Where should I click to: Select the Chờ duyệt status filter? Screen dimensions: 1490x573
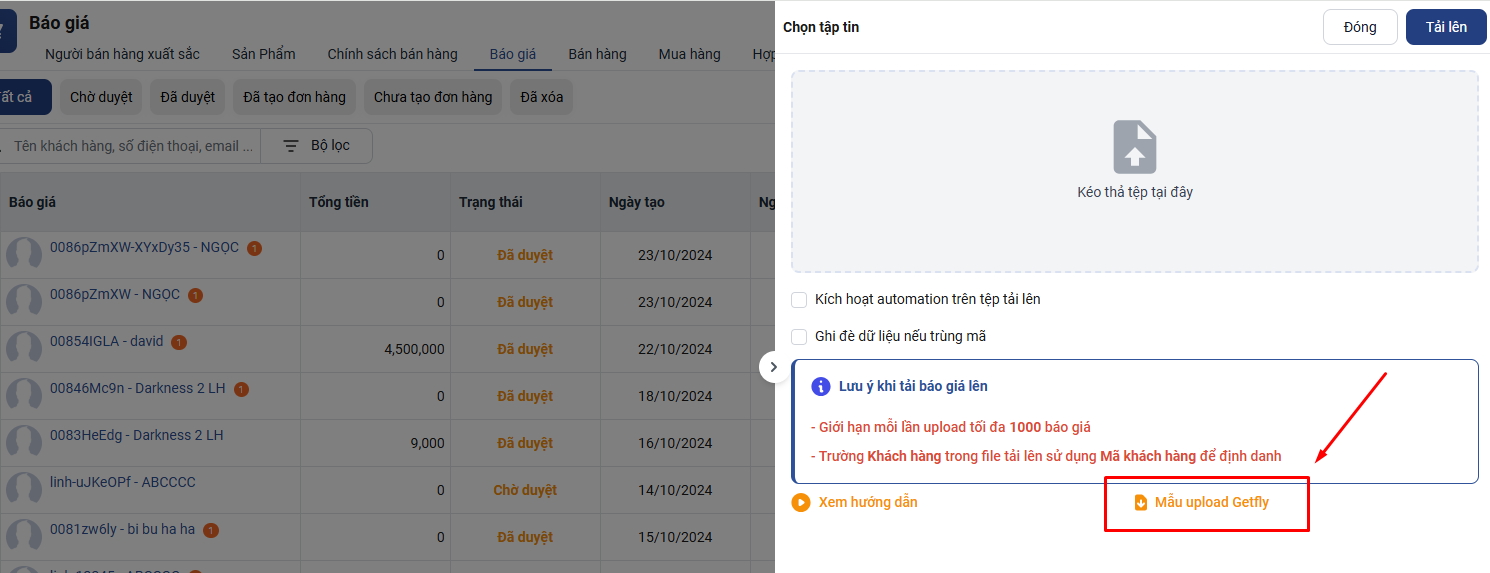101,97
